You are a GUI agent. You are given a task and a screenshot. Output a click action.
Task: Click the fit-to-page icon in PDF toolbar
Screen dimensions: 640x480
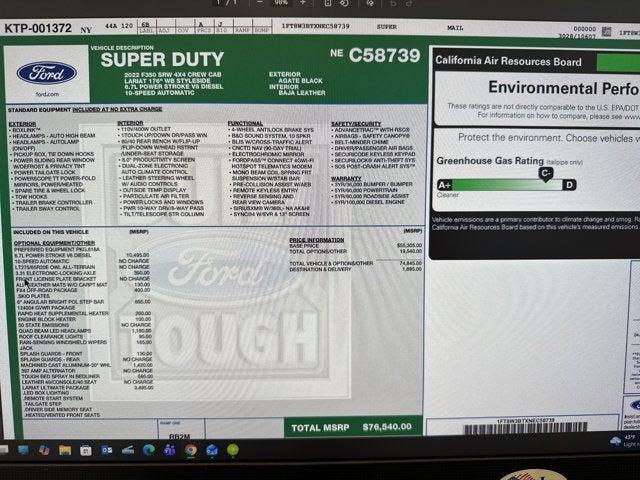328,2
